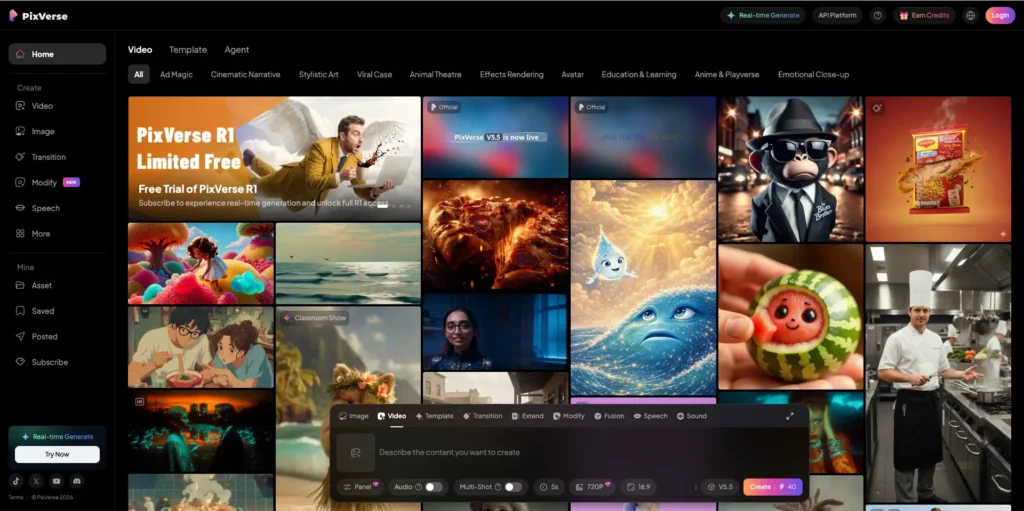This screenshot has height=511, width=1024.
Task: Open the monkey in sunglasses video thumbnail
Action: click(790, 169)
